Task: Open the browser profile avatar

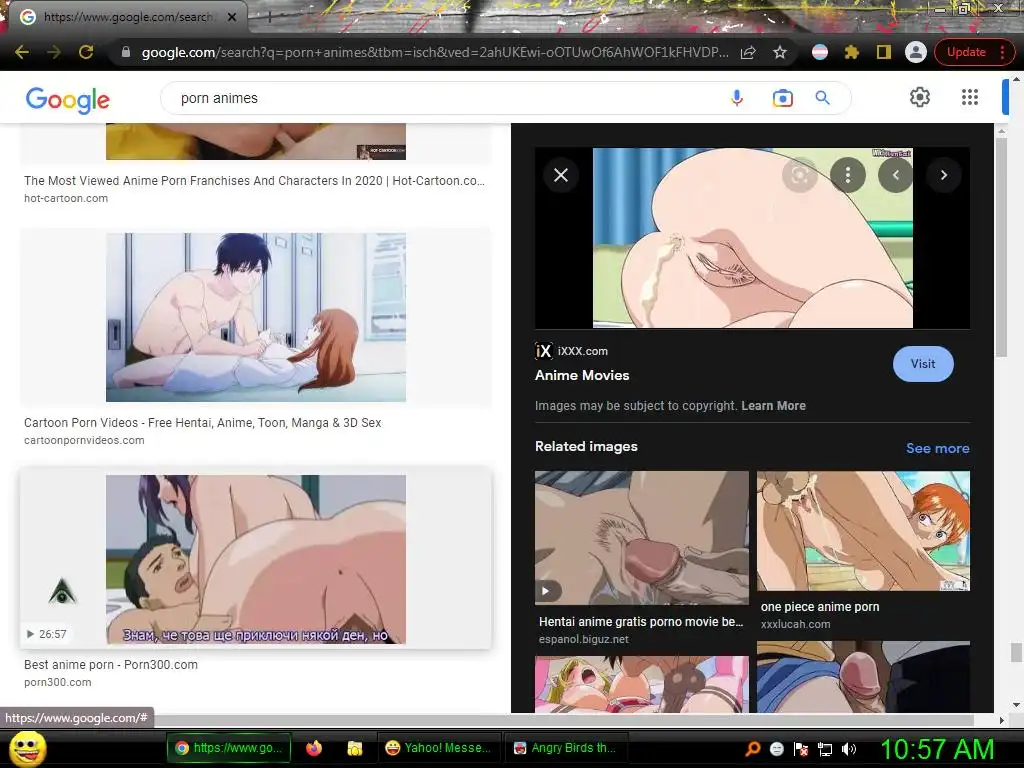Action: (x=916, y=52)
